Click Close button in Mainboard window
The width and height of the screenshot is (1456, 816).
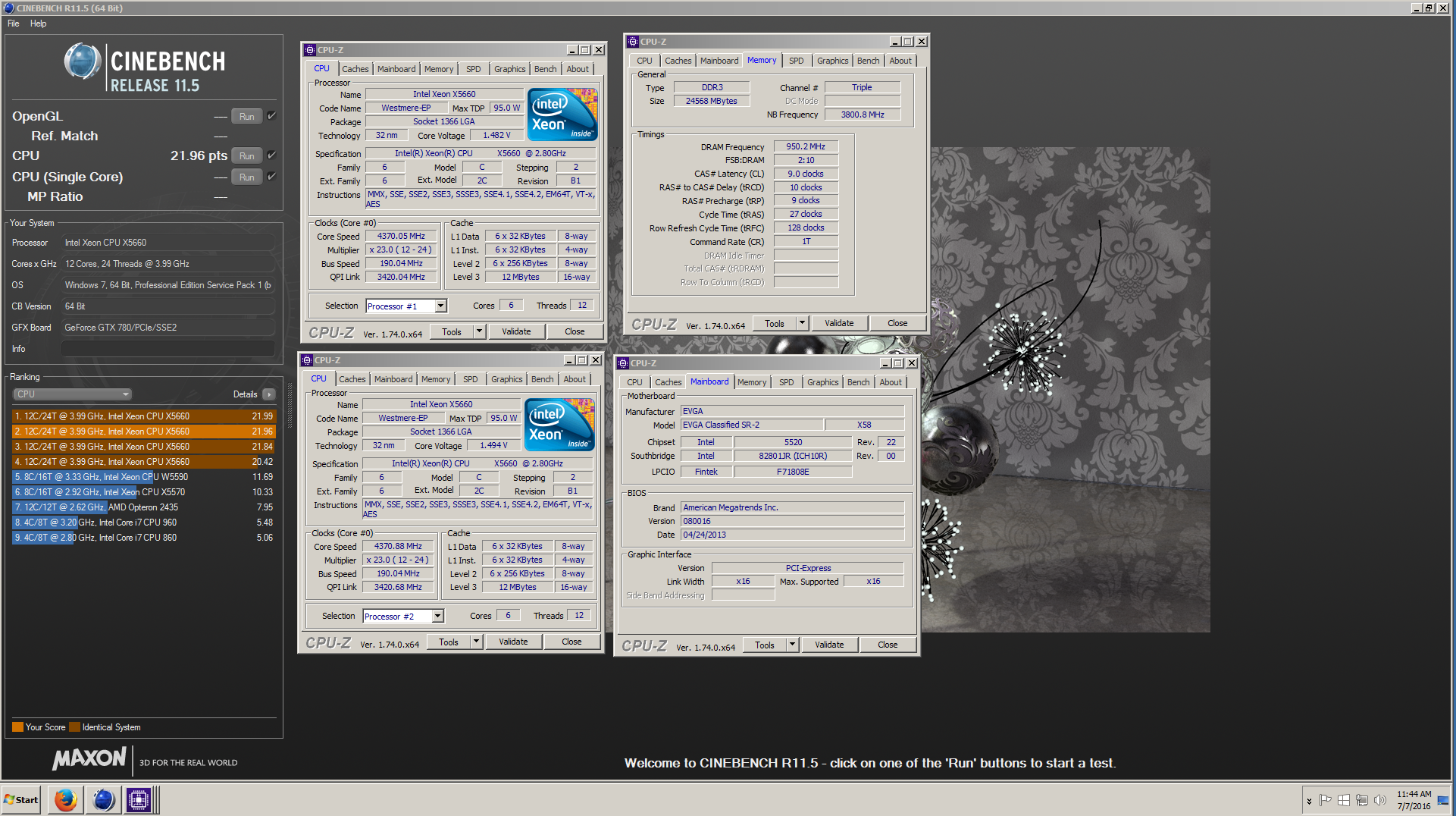point(888,645)
